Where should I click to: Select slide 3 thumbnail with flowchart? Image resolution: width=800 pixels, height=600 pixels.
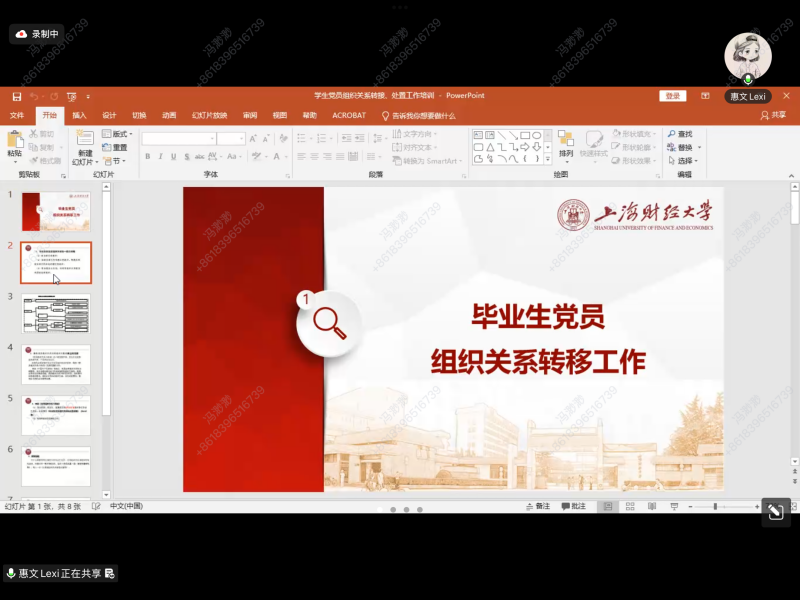click(56, 314)
